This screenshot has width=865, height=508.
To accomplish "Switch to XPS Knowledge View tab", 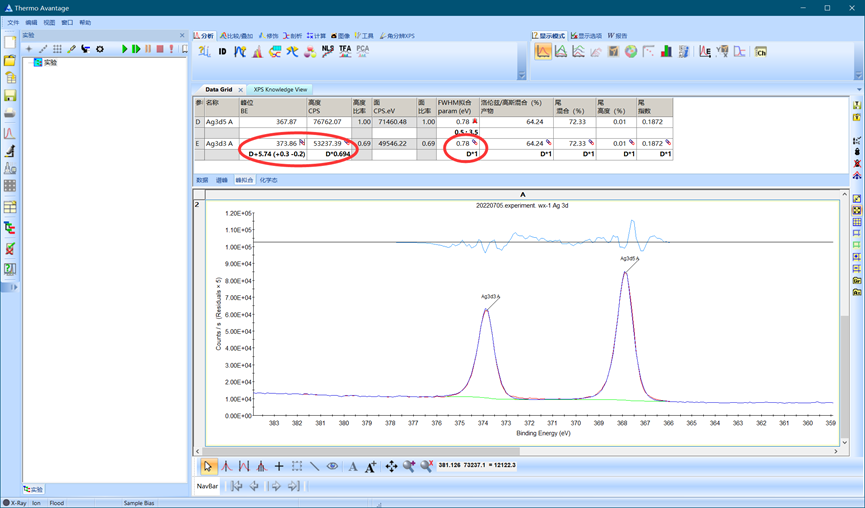I will [280, 89].
